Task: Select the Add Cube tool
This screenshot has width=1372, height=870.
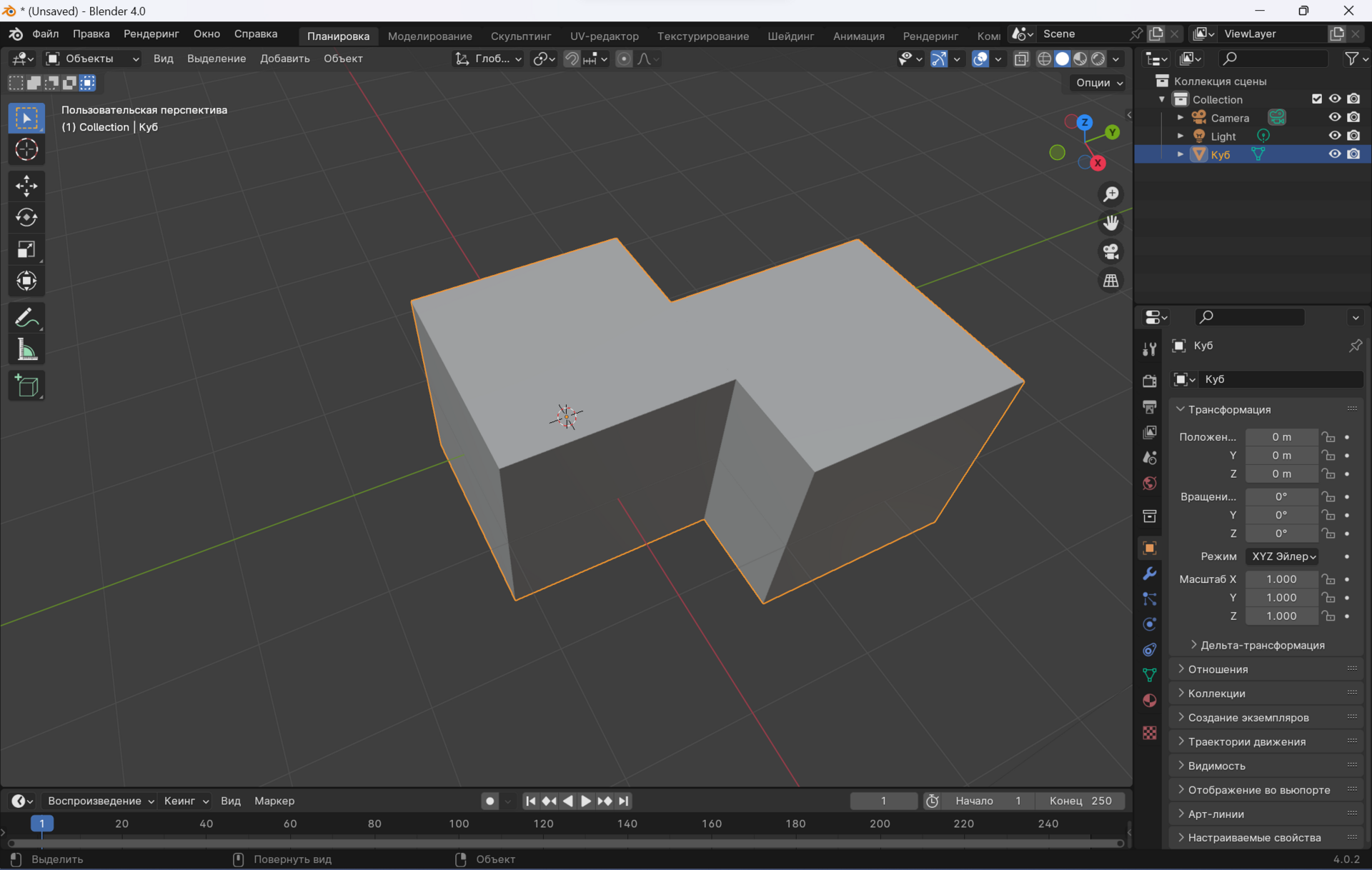Action: [x=26, y=386]
